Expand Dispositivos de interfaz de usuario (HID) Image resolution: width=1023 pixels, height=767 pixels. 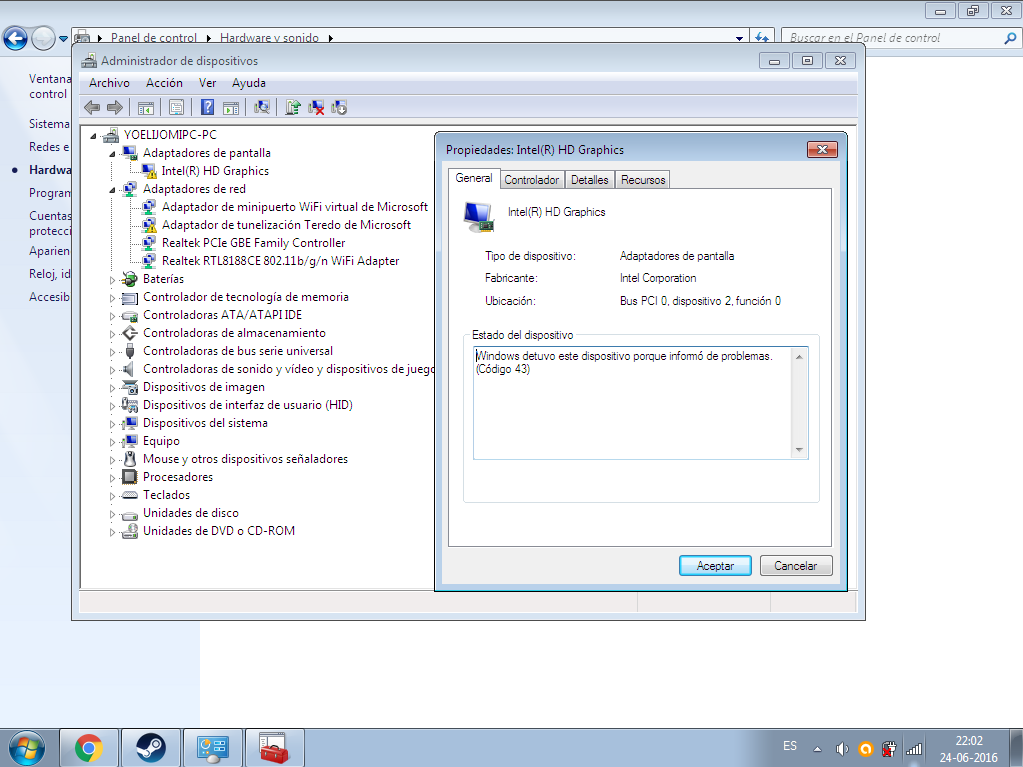[x=112, y=406]
